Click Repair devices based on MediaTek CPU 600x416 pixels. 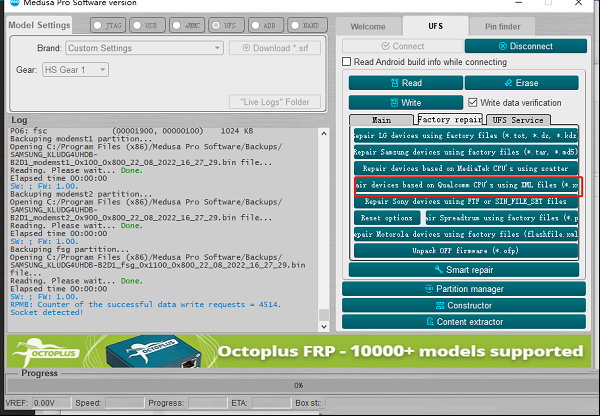point(466,168)
